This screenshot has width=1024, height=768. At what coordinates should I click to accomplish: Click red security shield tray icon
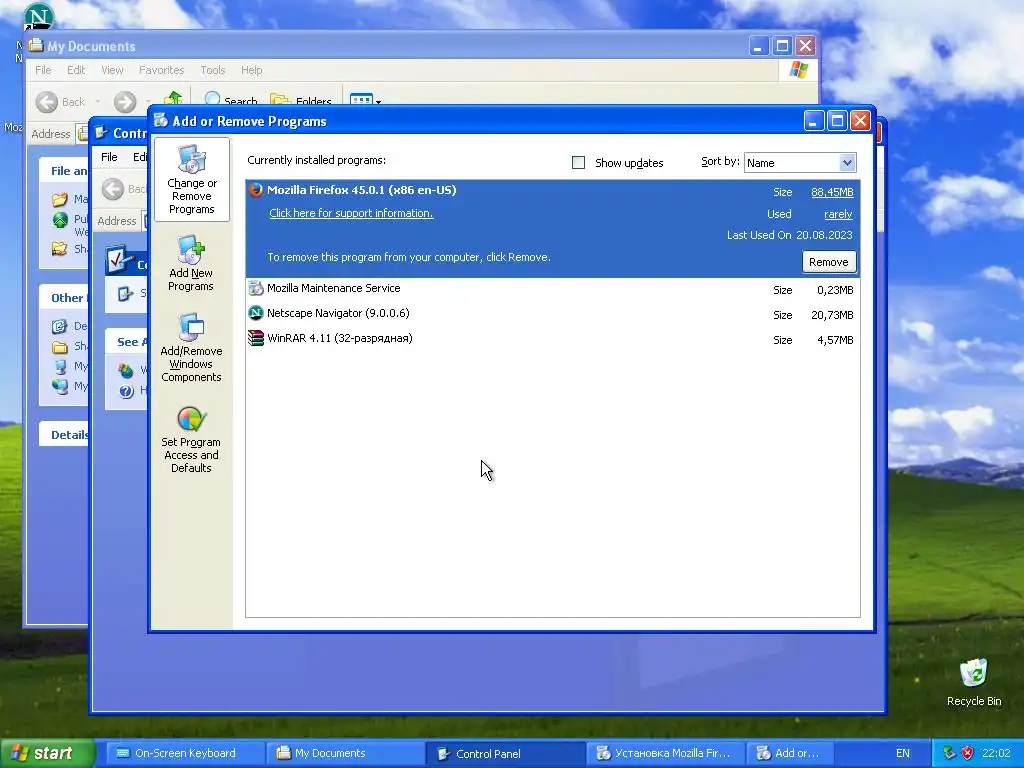click(x=967, y=753)
